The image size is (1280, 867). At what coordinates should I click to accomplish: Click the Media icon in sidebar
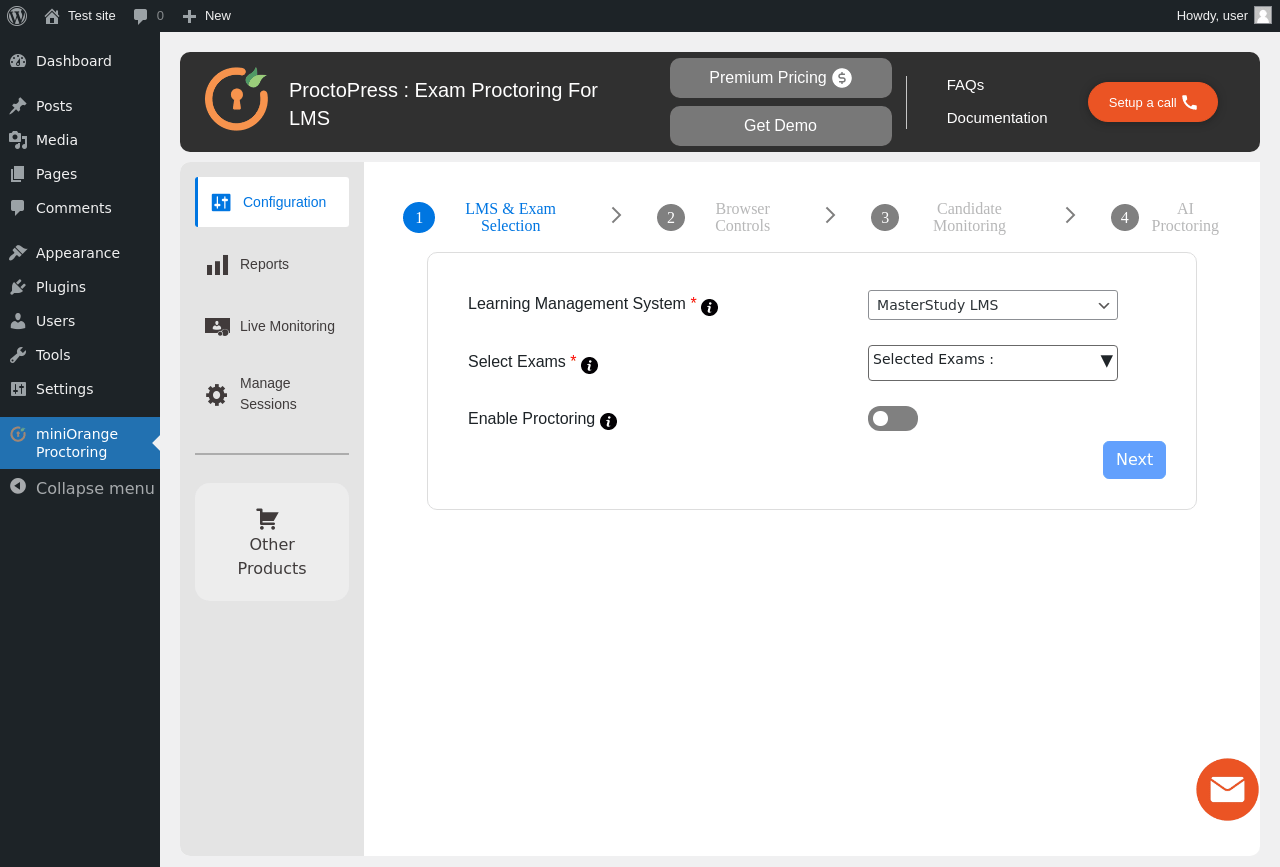(18, 140)
